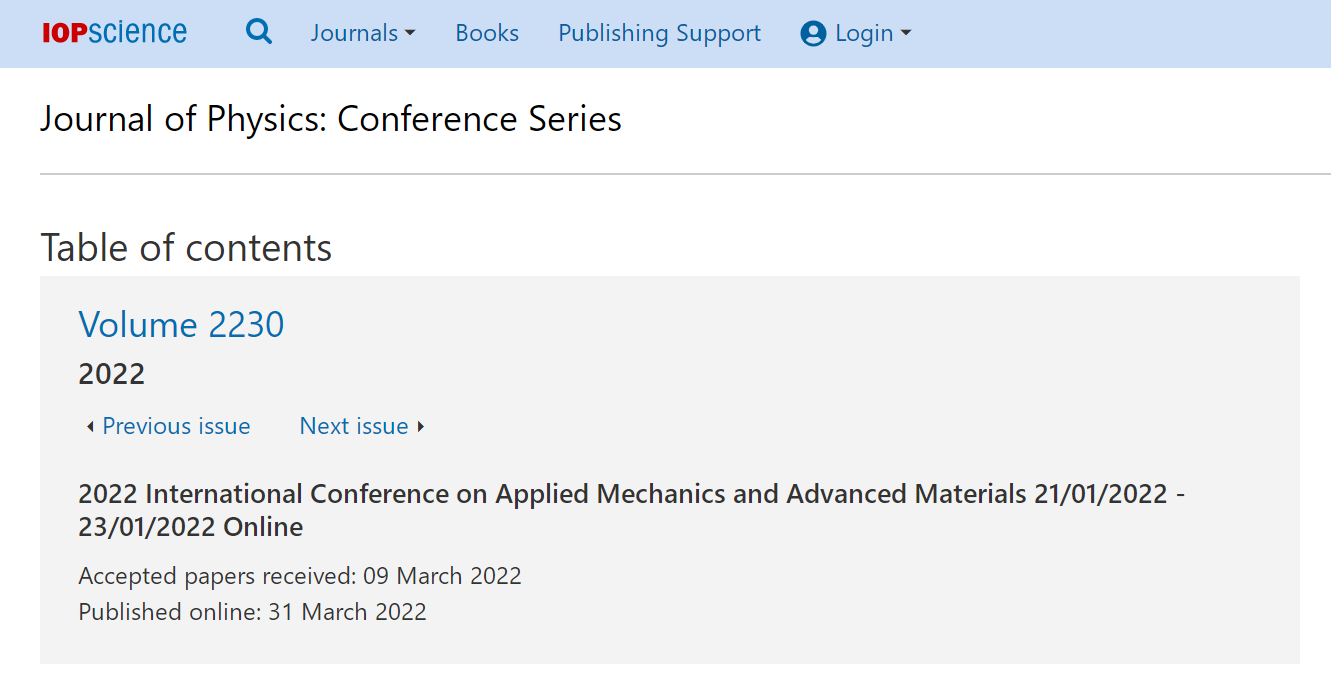This screenshot has width=1331, height=683.
Task: Click the caret arrow next to Login
Action: (x=906, y=34)
